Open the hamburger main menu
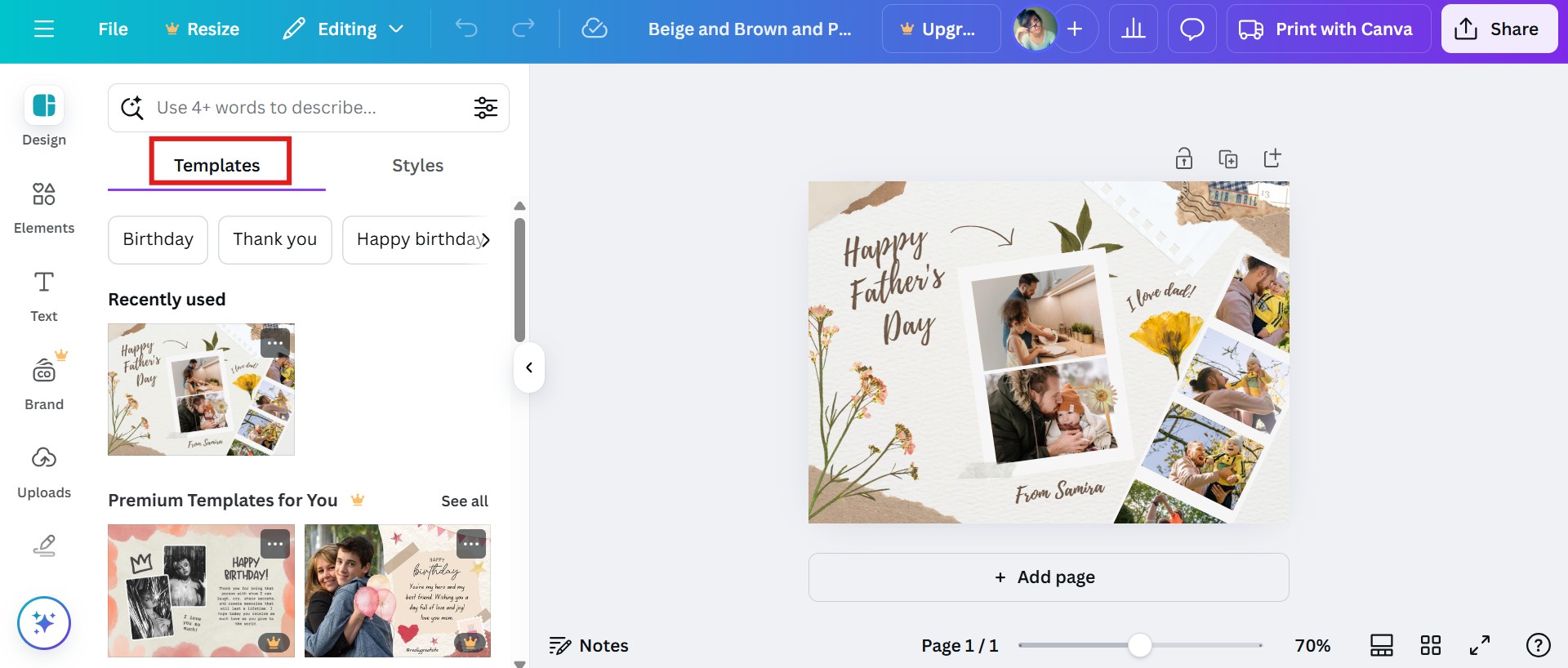The width and height of the screenshot is (1568, 668). (44, 29)
